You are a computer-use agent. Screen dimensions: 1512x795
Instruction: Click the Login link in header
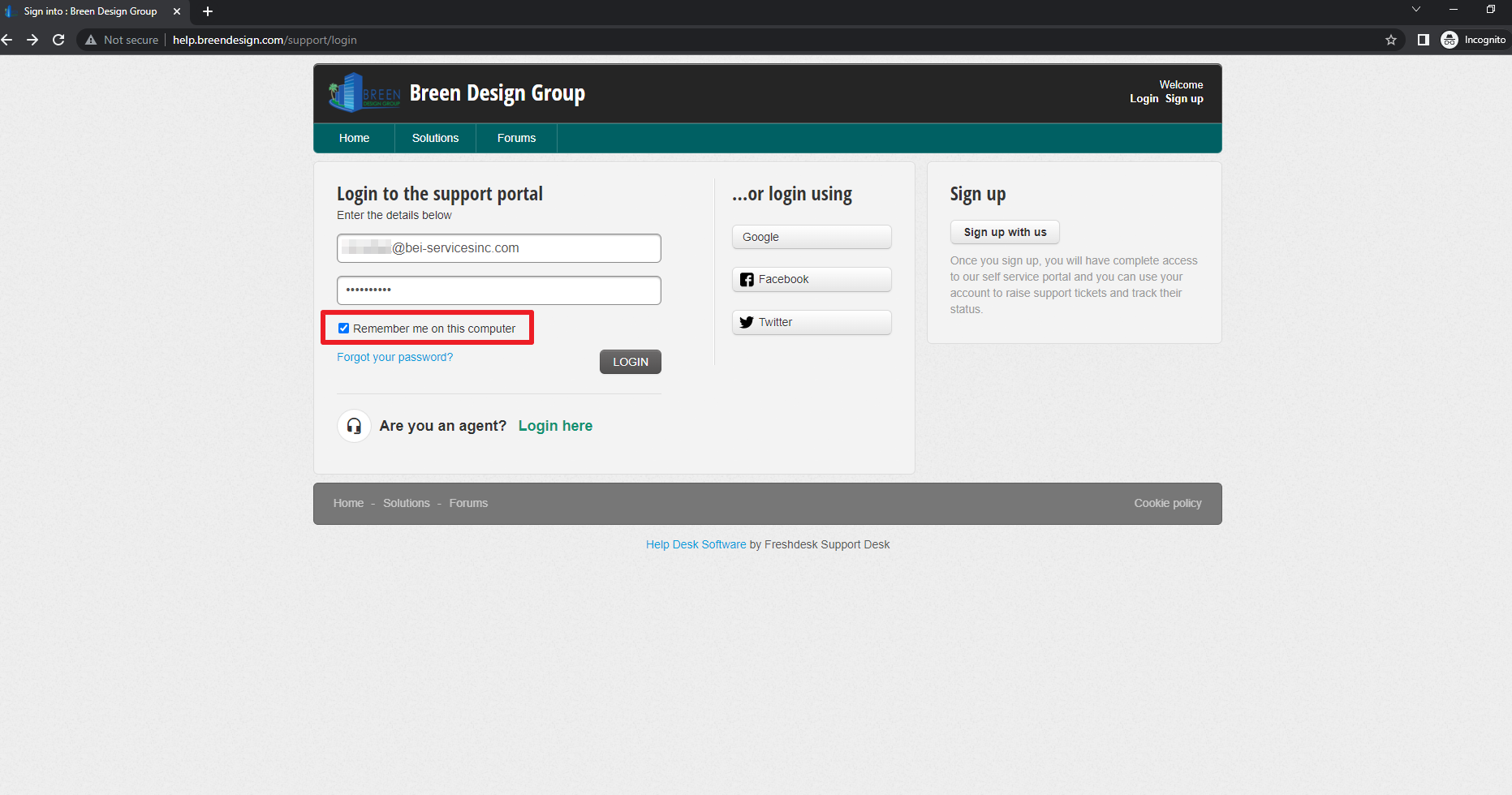[1144, 99]
